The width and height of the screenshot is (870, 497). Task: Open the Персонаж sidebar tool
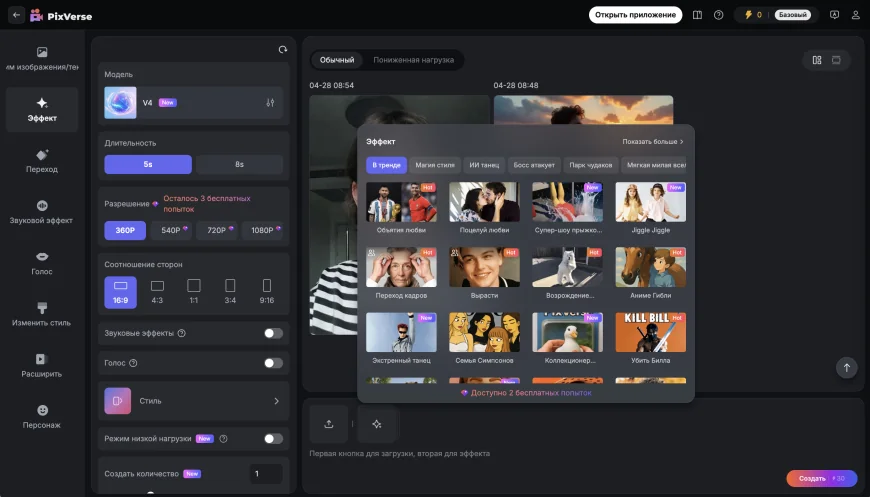tap(42, 416)
